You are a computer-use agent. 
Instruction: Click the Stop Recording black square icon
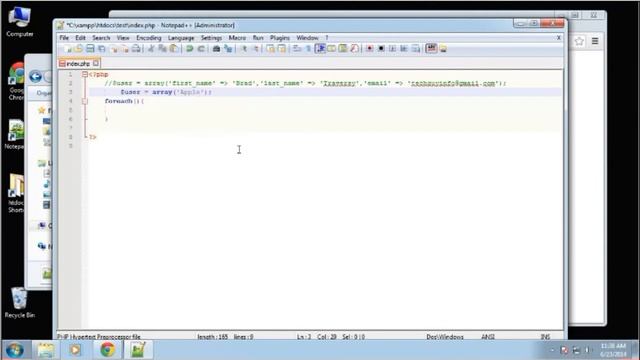pyautogui.click(x=380, y=49)
